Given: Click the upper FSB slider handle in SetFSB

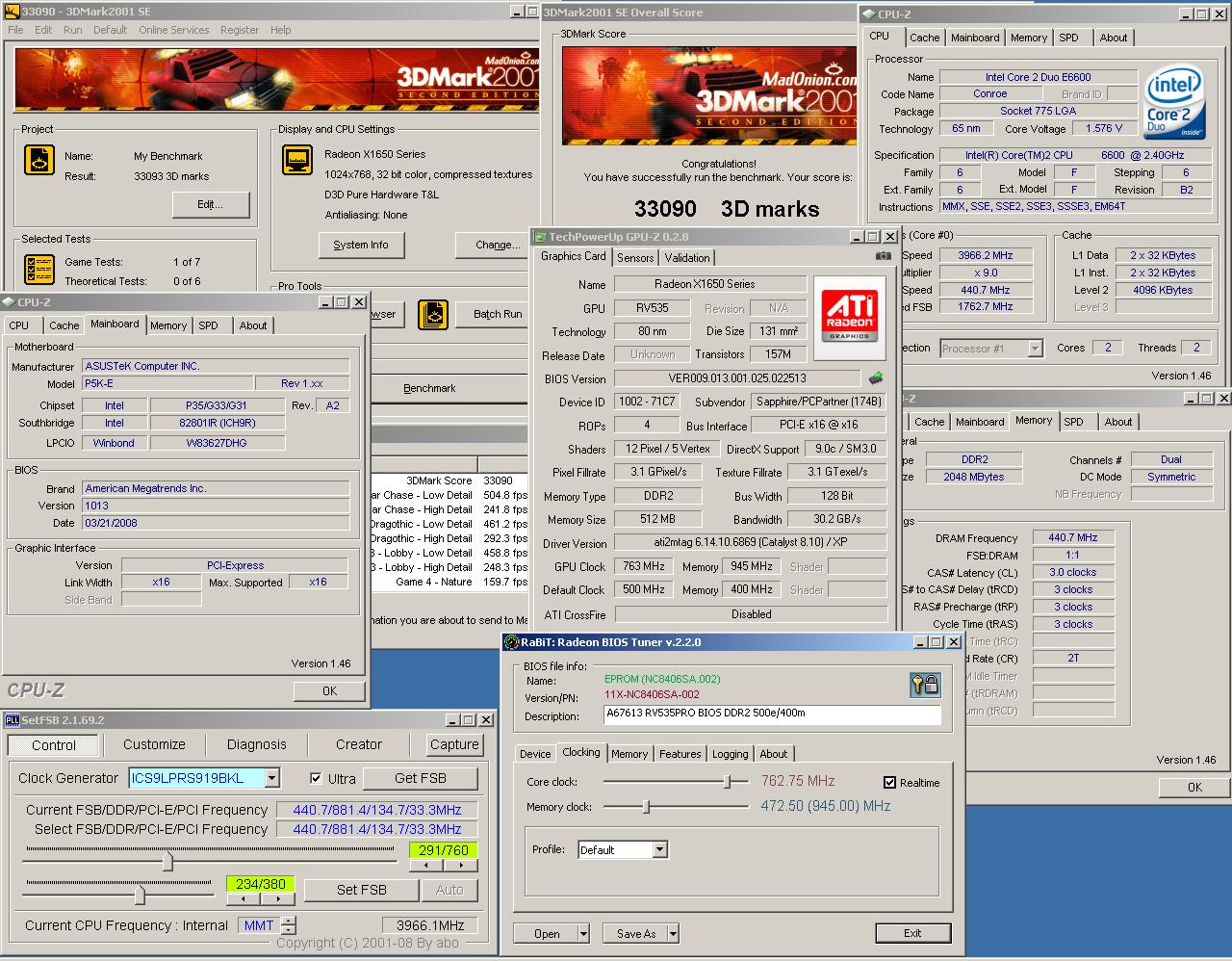Looking at the screenshot, I should tap(167, 861).
